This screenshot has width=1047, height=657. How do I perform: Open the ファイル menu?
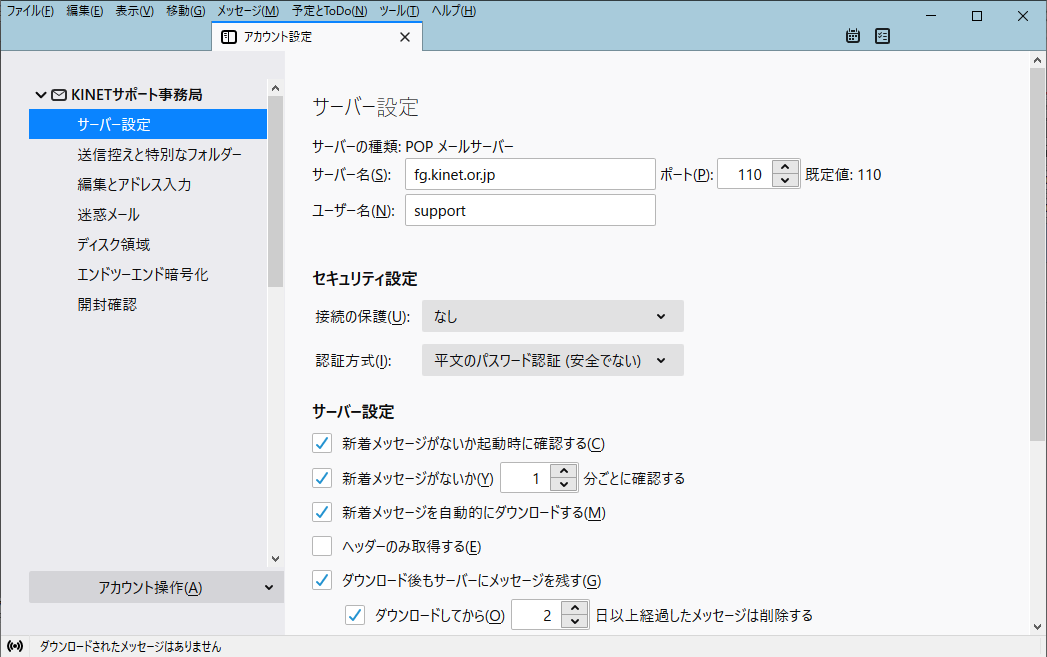[30, 11]
